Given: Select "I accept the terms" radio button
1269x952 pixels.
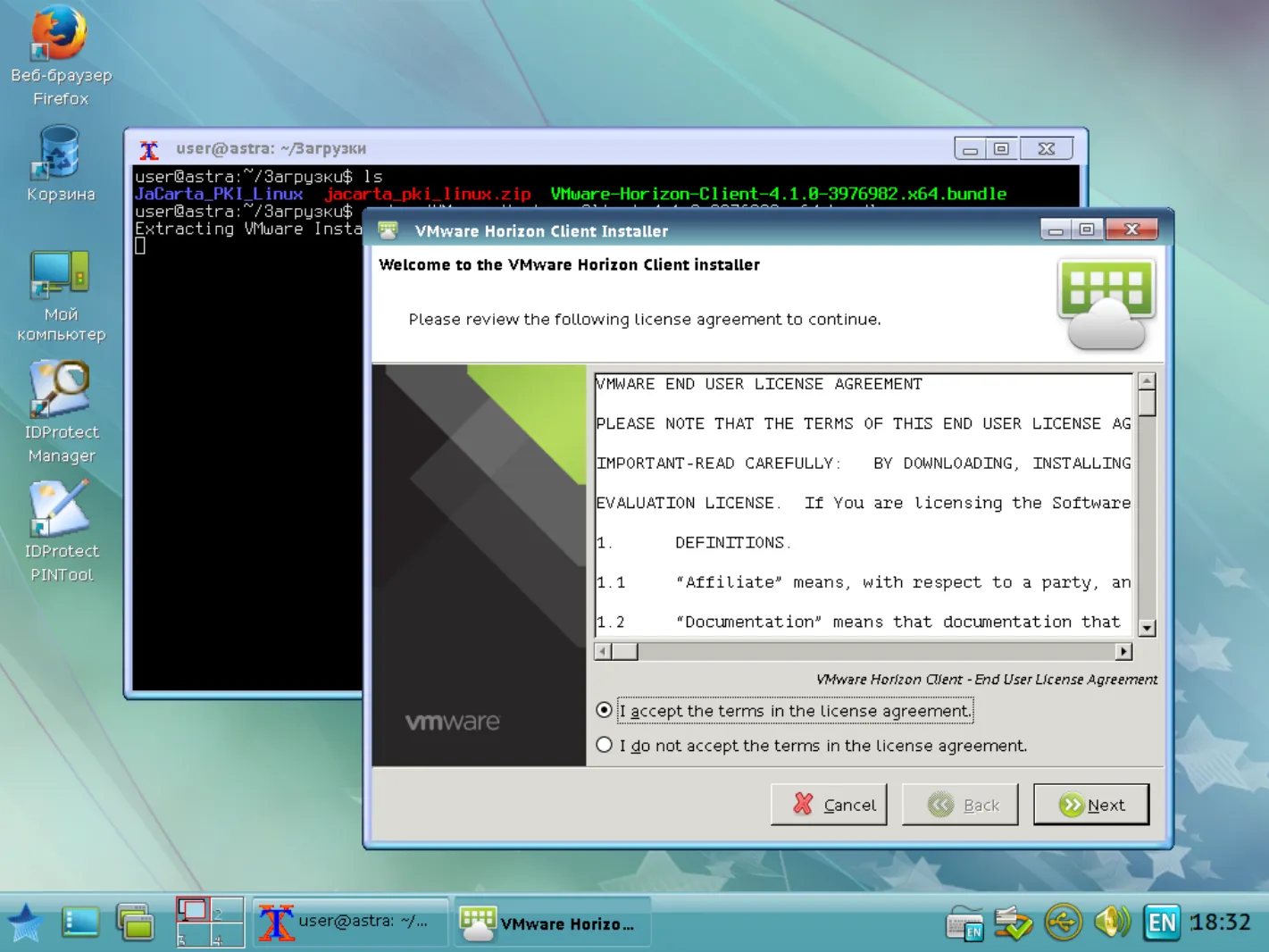Looking at the screenshot, I should (605, 710).
